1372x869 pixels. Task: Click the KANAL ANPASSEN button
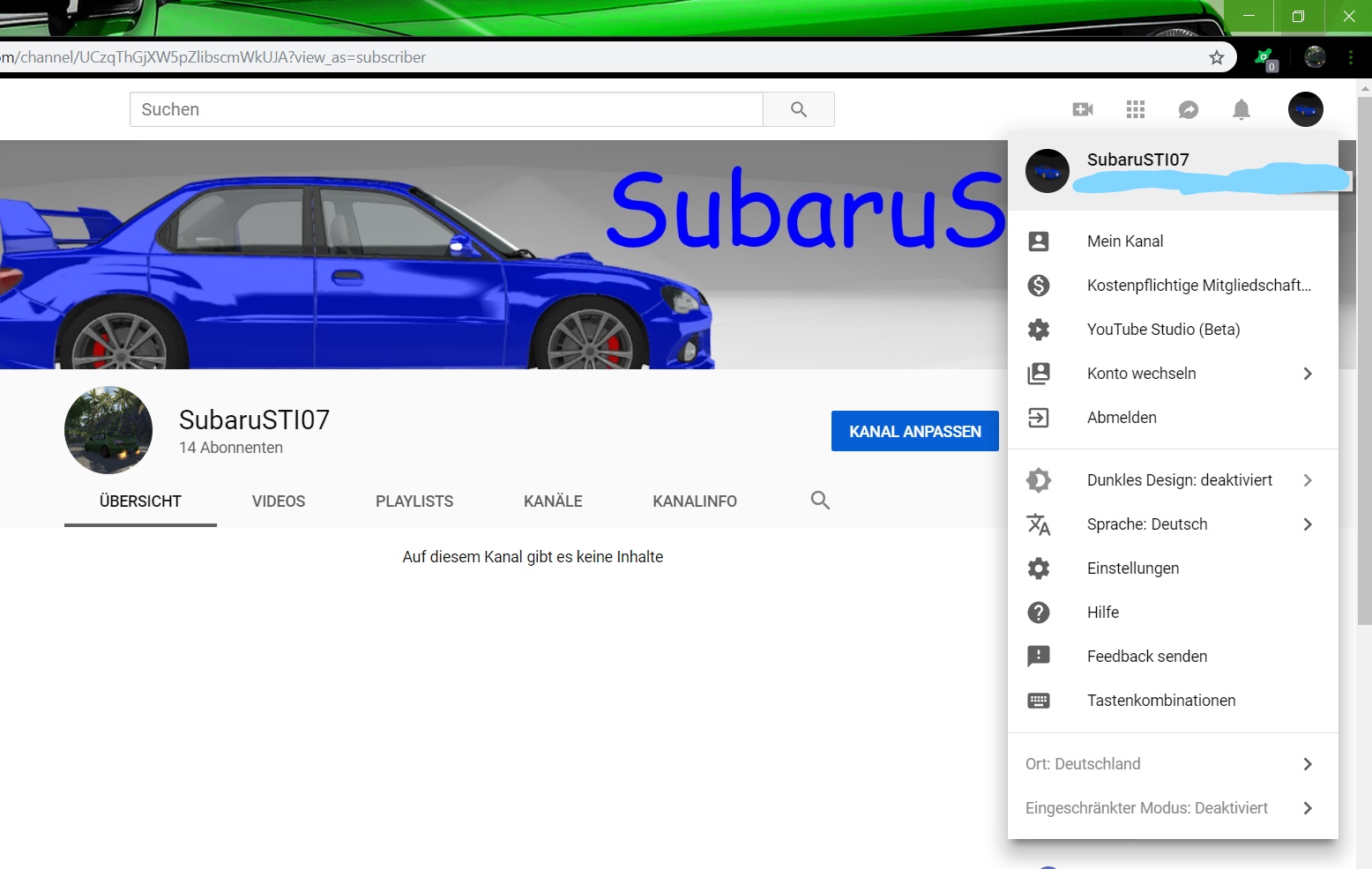(x=915, y=431)
